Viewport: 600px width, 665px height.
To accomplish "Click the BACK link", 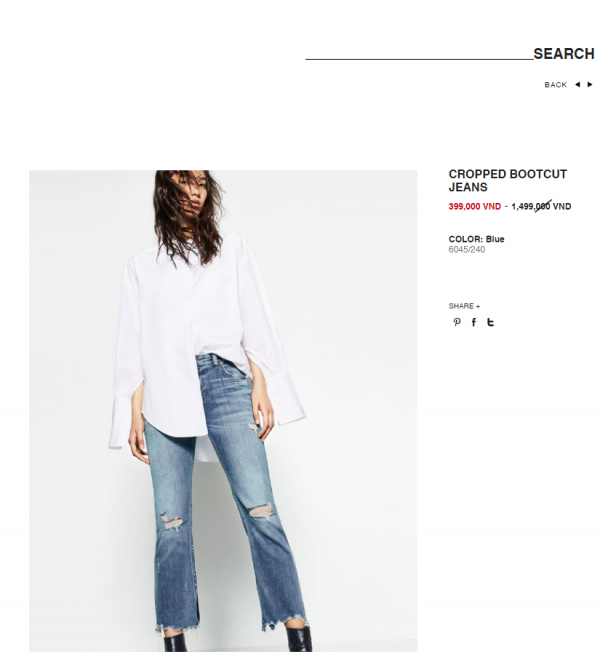I will pyautogui.click(x=555, y=85).
